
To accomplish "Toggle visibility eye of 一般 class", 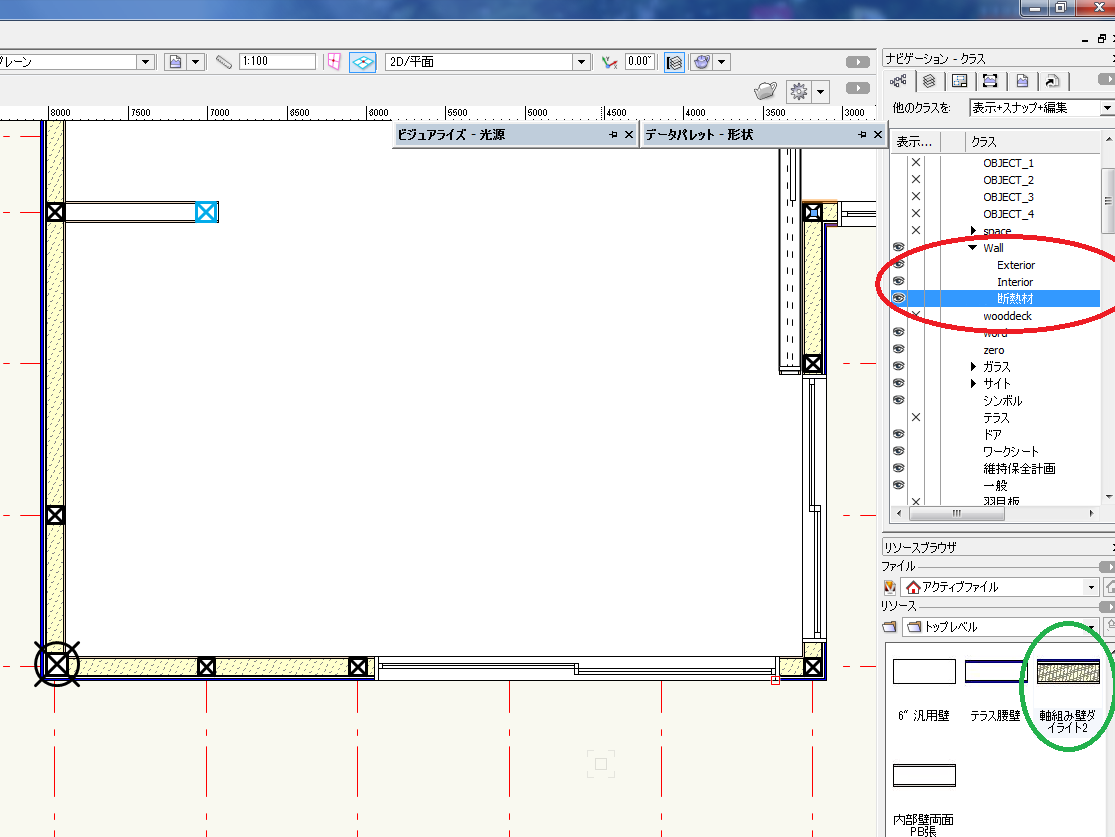I will coord(899,486).
